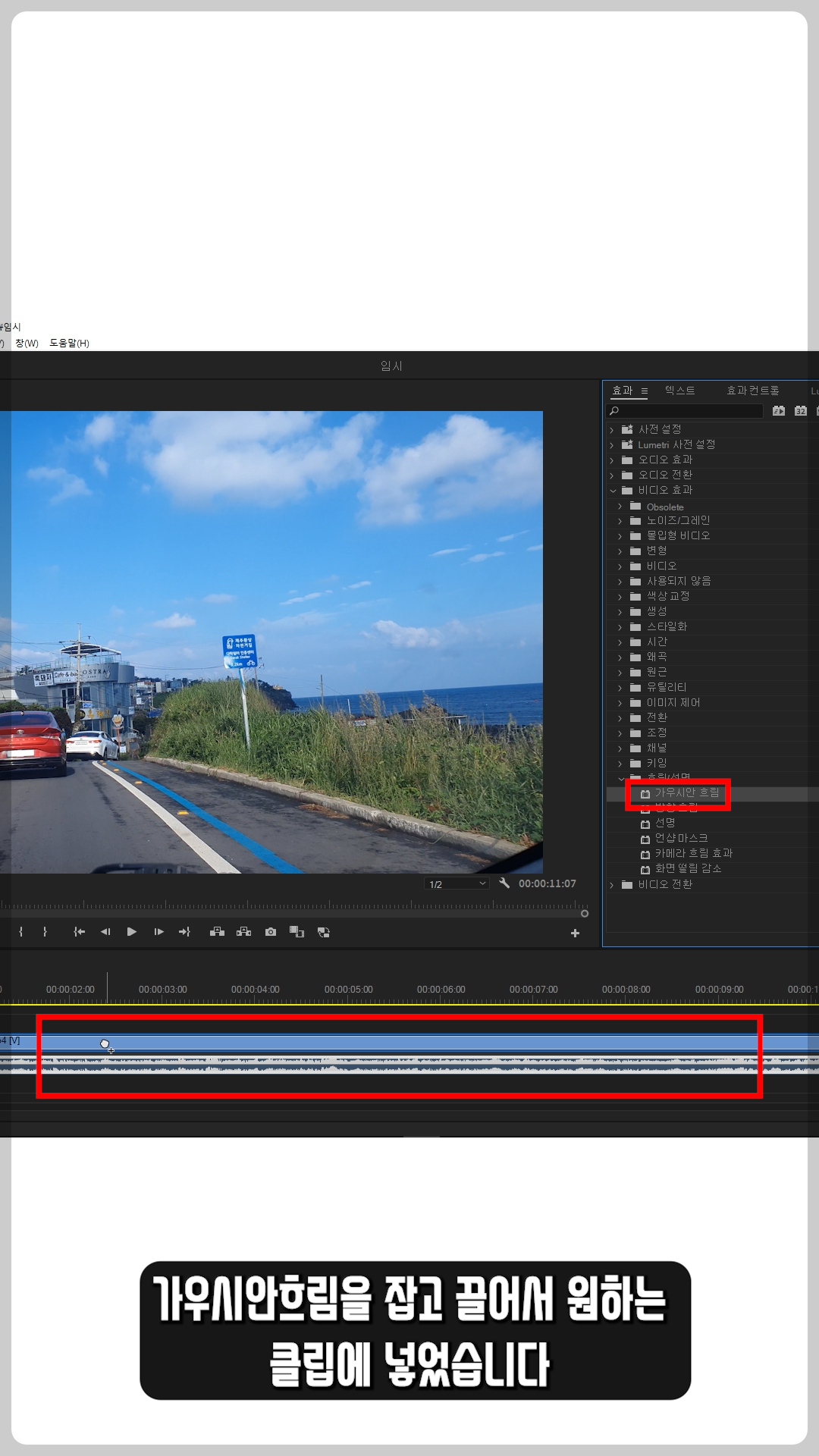This screenshot has height=1456, width=819.
Task: Click into the effects search field
Action: [x=686, y=411]
